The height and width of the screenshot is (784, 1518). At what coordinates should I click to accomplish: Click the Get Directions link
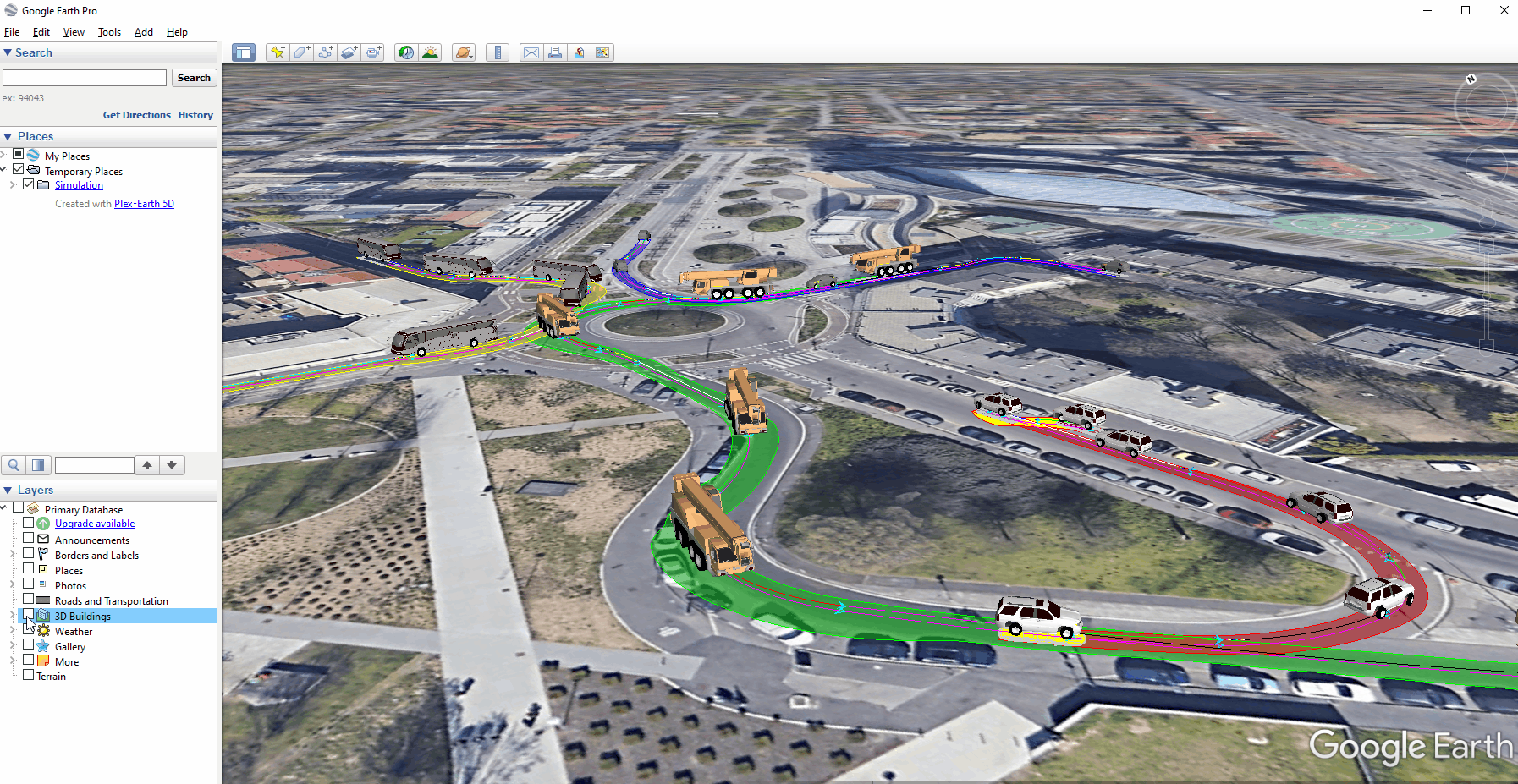coord(137,115)
